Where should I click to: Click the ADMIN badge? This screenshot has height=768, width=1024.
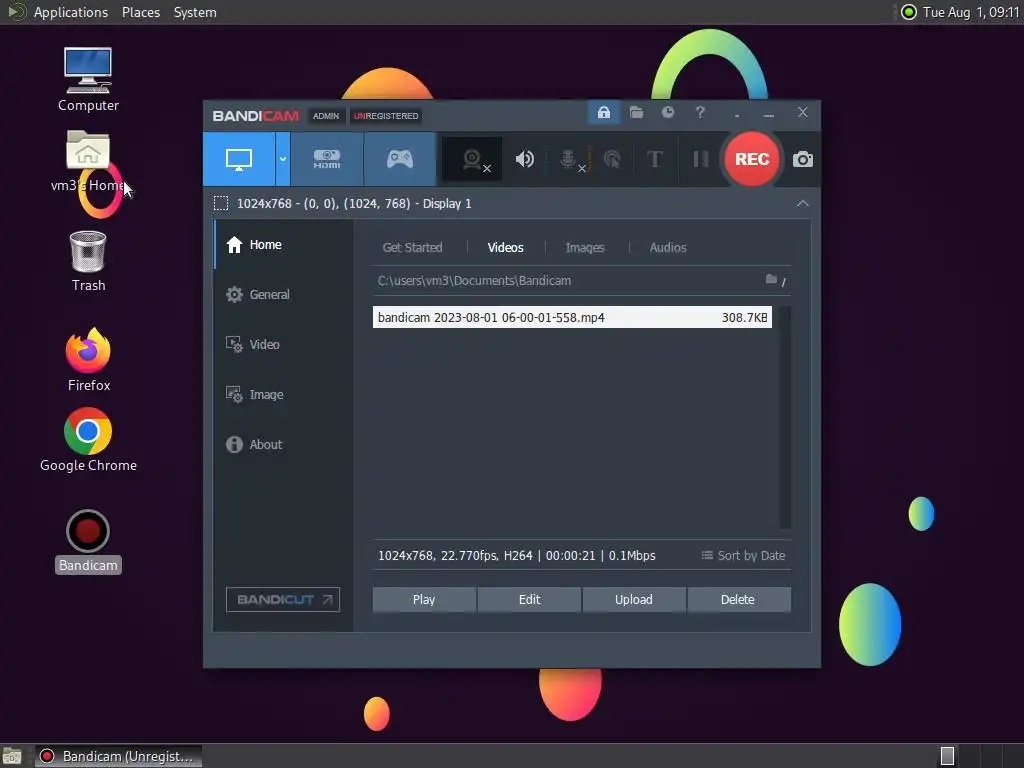tap(326, 116)
